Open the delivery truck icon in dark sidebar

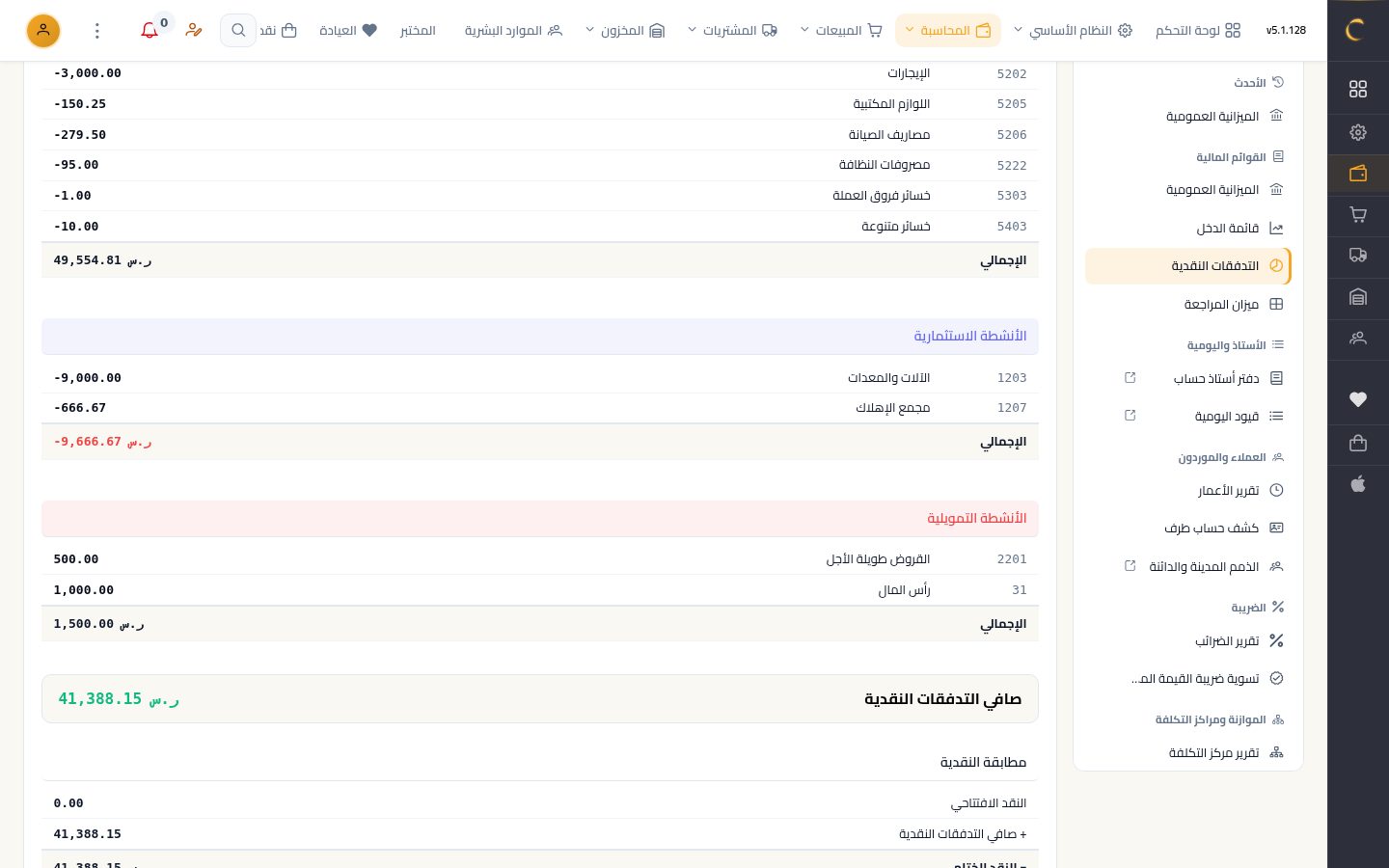click(x=1358, y=256)
